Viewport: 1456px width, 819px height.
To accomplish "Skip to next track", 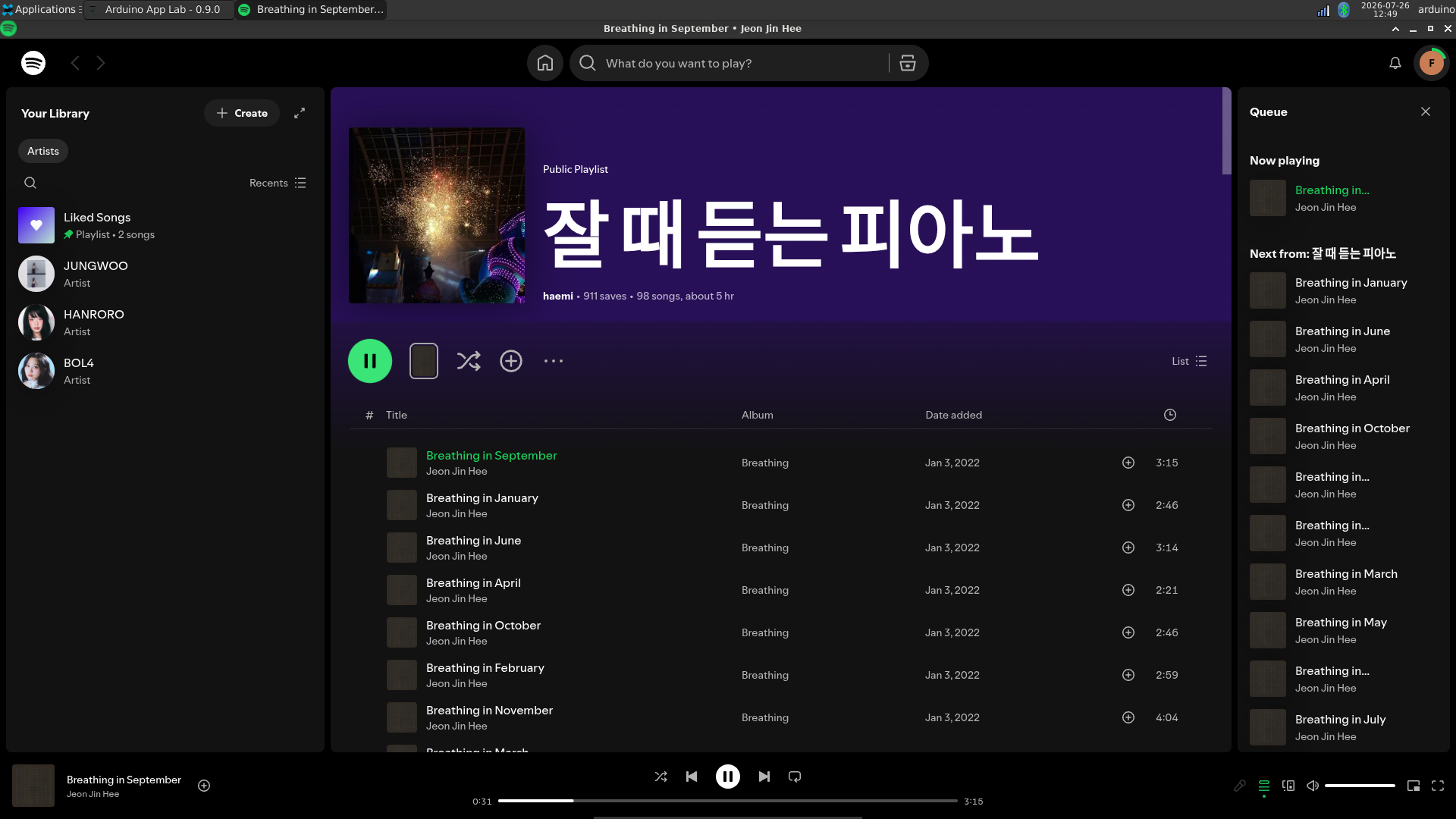I will 764,777.
